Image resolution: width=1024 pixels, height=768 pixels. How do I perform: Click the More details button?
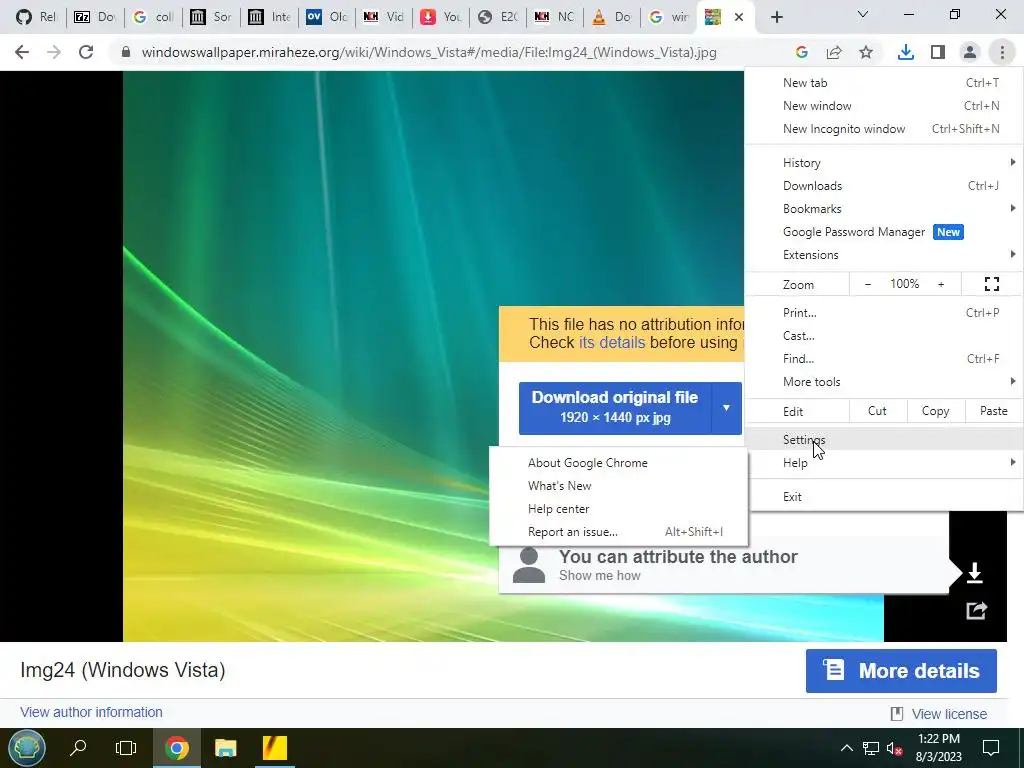(x=901, y=671)
